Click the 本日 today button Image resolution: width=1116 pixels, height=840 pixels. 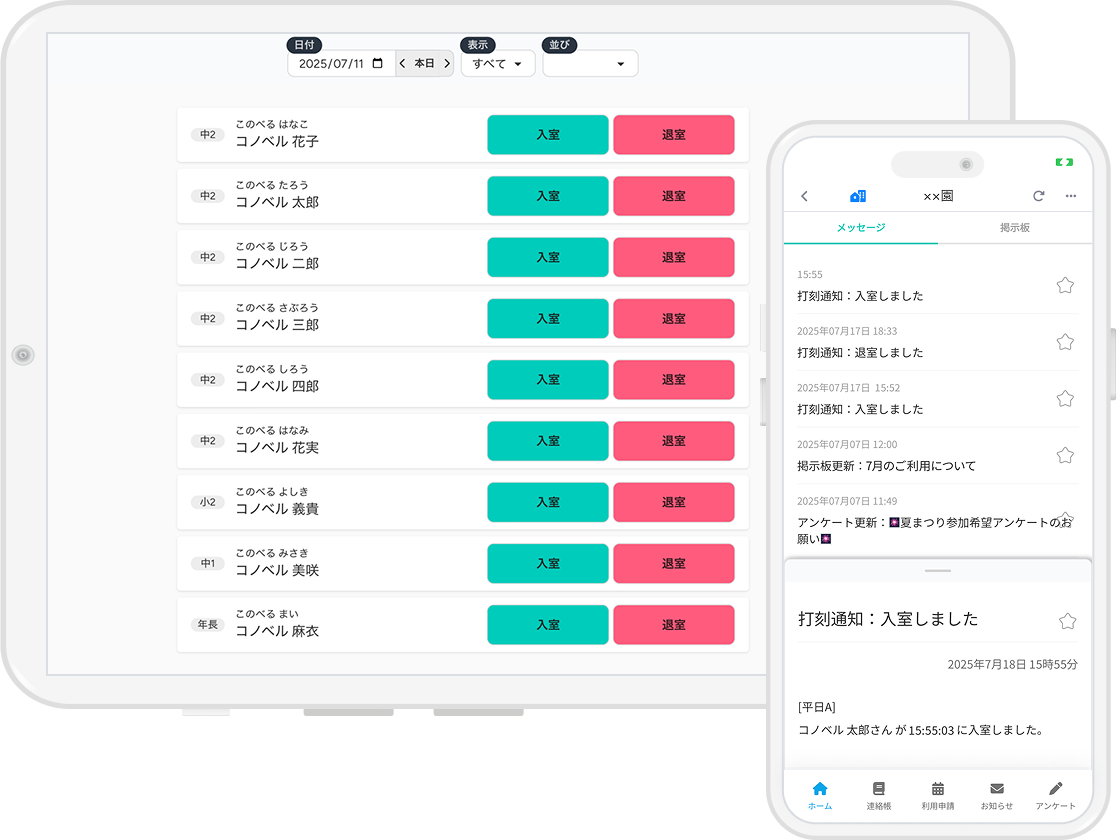coord(425,64)
